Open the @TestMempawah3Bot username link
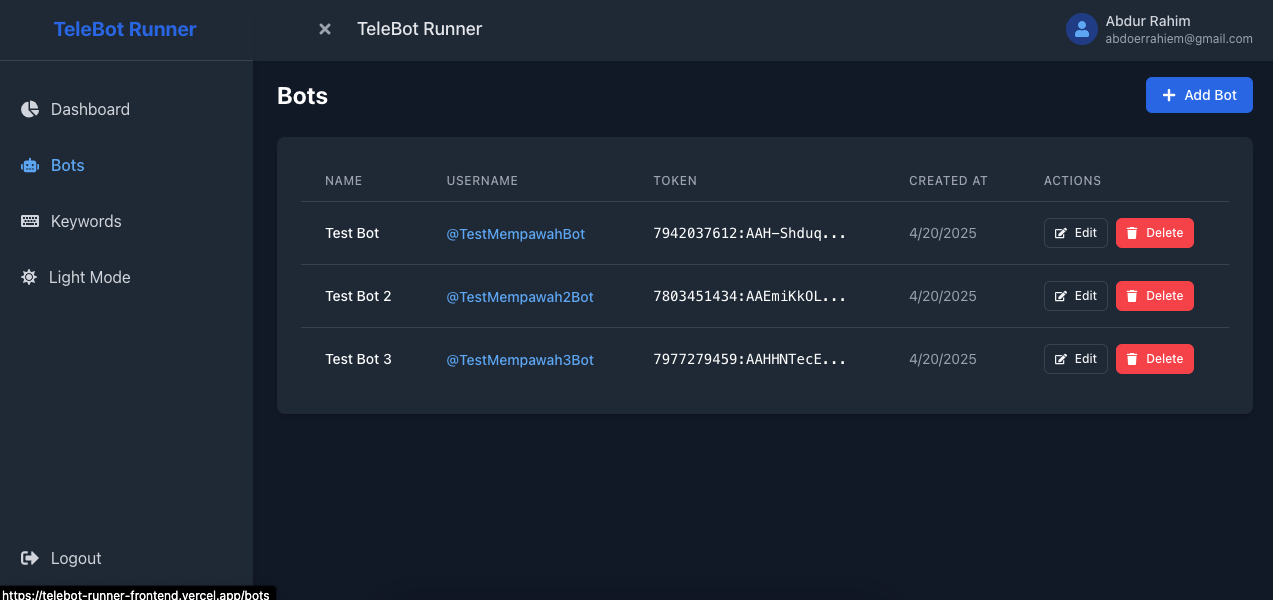This screenshot has height=600, width=1273. (520, 360)
